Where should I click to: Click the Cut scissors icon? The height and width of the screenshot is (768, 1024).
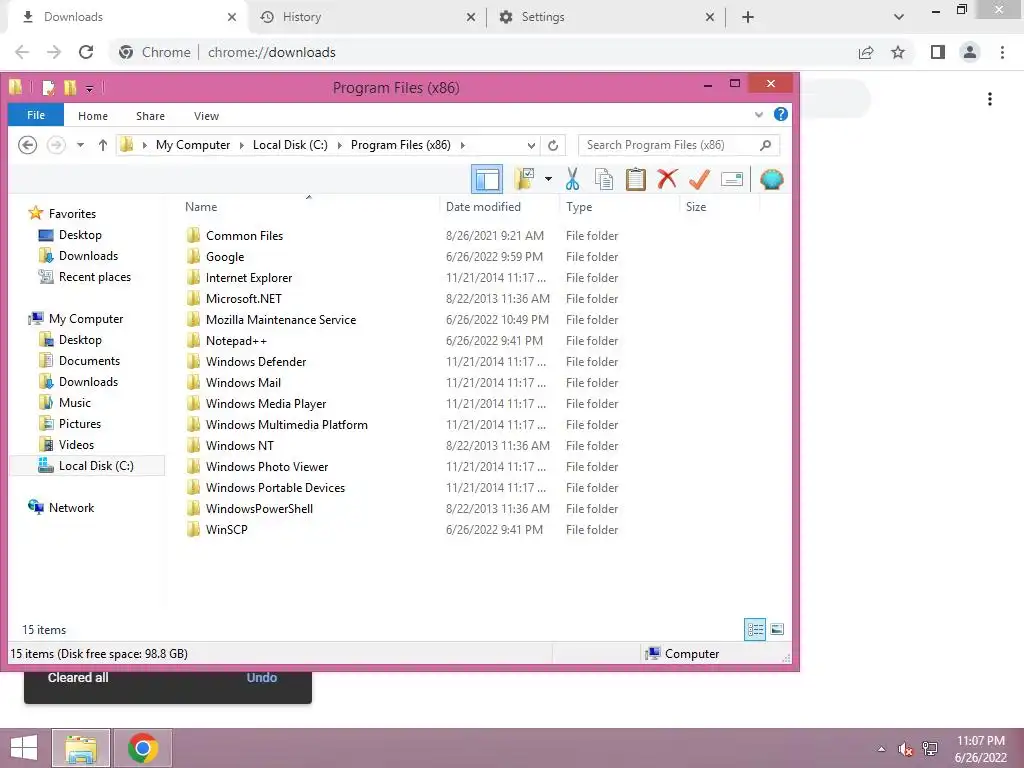click(572, 179)
